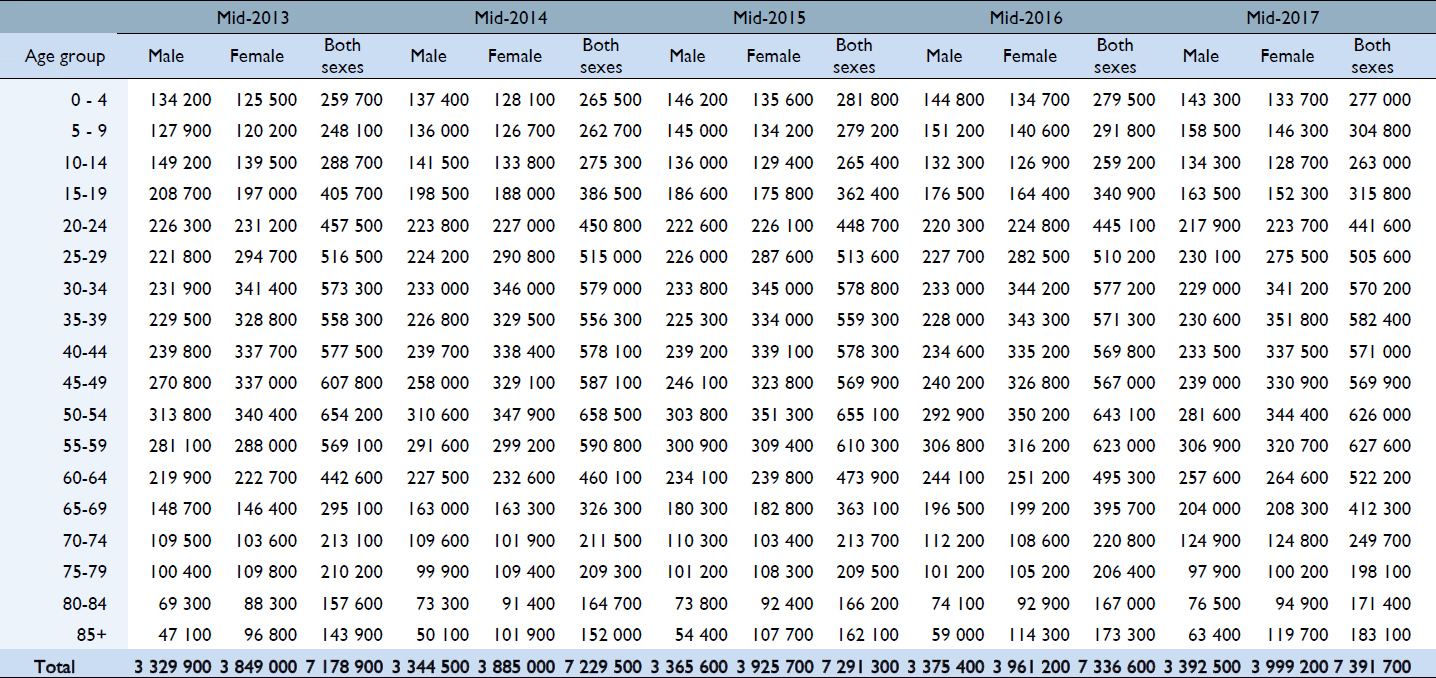Click the Mid-2015 column group header

768,17
